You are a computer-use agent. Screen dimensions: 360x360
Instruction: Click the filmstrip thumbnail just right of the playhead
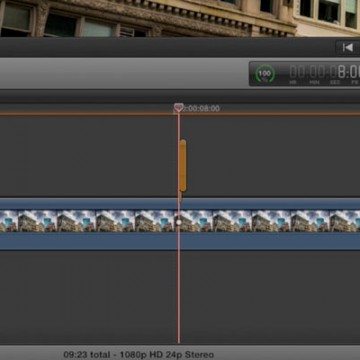click(193, 221)
